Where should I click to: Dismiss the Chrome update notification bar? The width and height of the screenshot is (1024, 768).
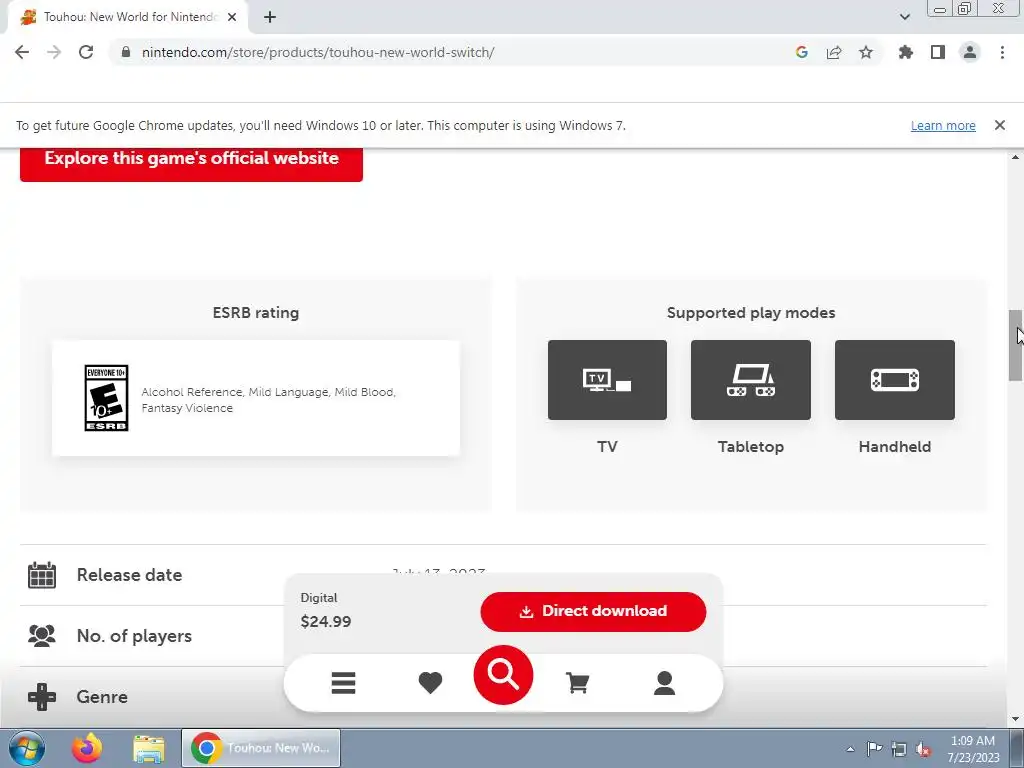click(1000, 125)
